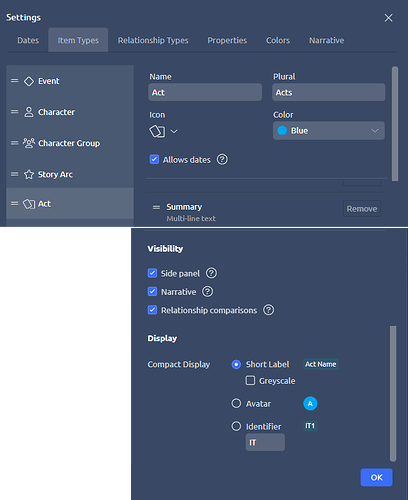Image resolution: width=408 pixels, height=500 pixels.
Task: Open help for Relationship comparisons
Action: coord(269,310)
